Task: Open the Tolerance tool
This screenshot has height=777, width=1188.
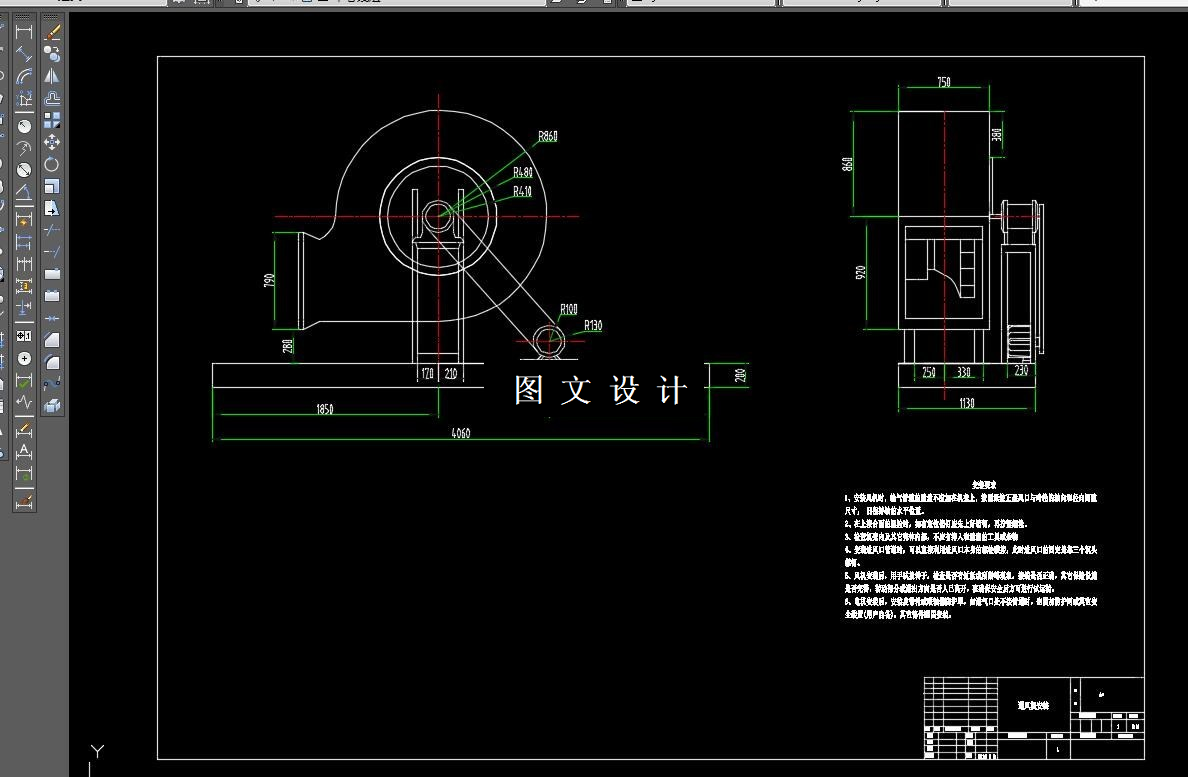Action: click(x=24, y=335)
